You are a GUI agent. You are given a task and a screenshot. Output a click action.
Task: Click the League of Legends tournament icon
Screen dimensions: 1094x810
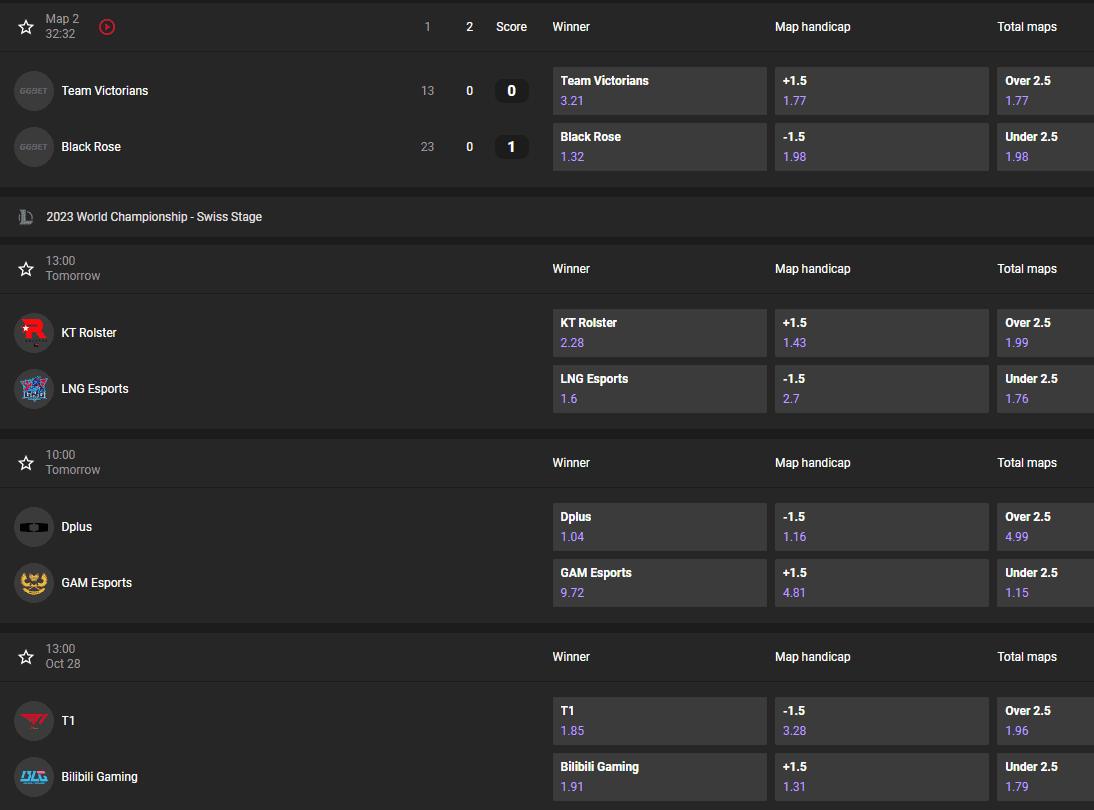tap(26, 217)
